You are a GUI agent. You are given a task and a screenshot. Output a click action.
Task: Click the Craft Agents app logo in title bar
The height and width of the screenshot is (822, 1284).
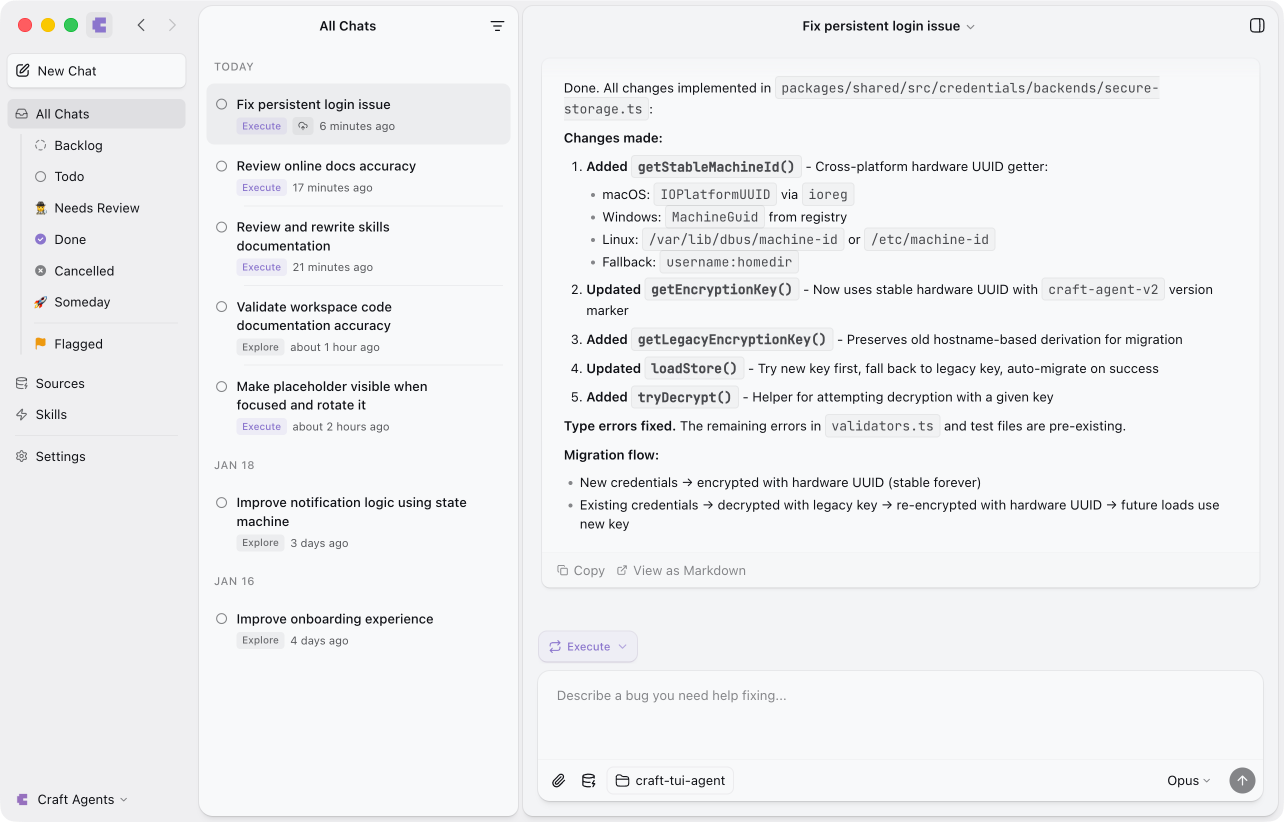99,25
